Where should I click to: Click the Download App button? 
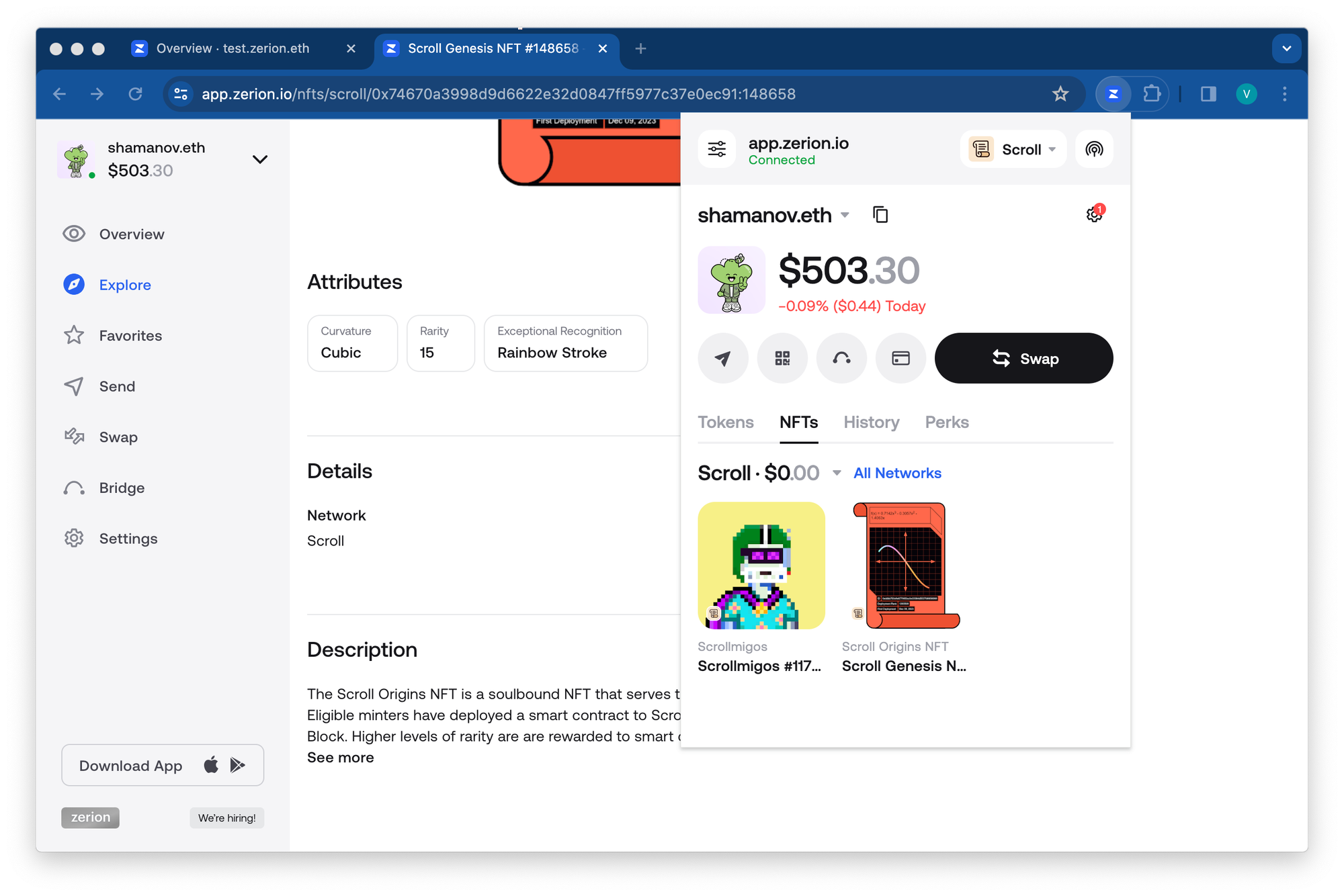coord(163,765)
